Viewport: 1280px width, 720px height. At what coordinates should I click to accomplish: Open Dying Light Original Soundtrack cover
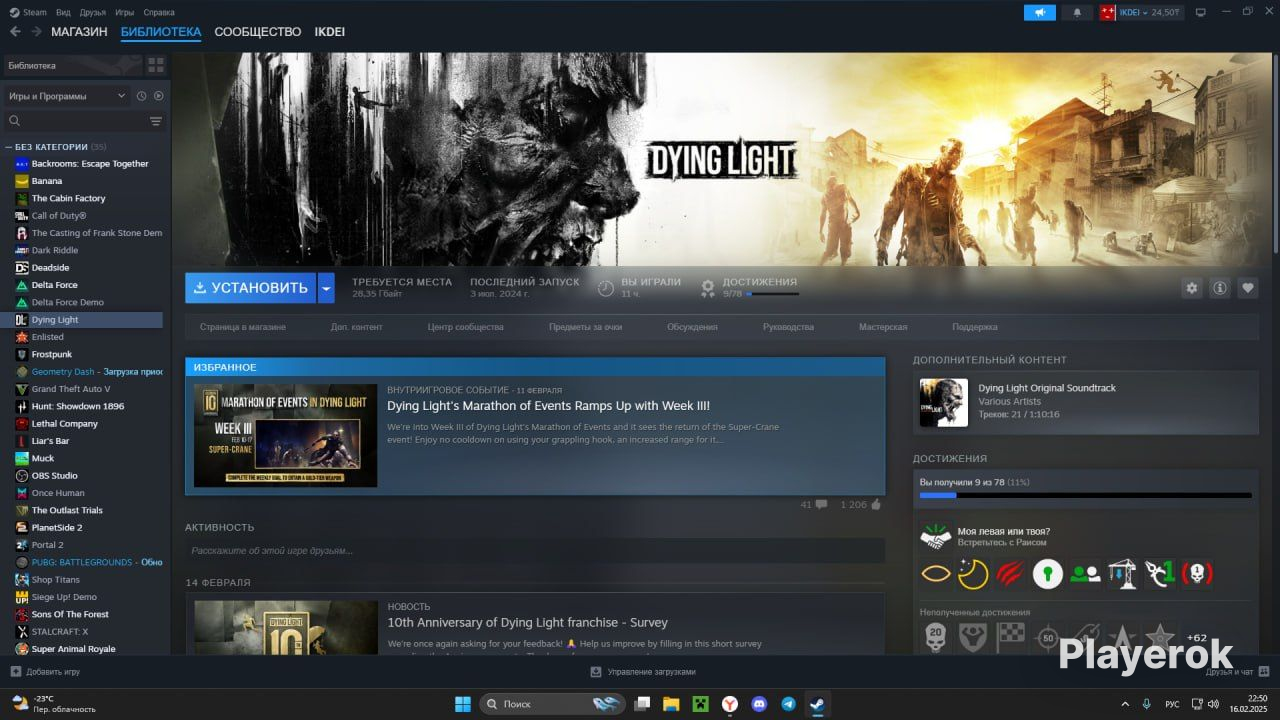[944, 402]
